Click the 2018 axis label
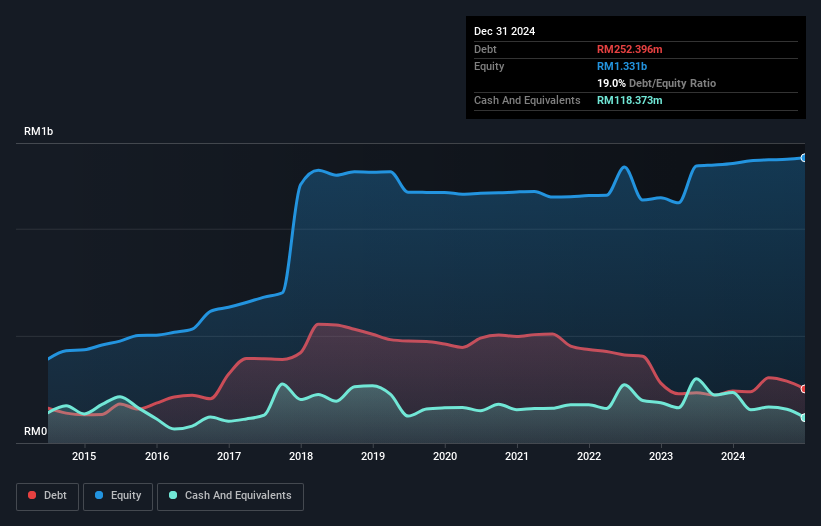This screenshot has width=821, height=526. point(301,456)
